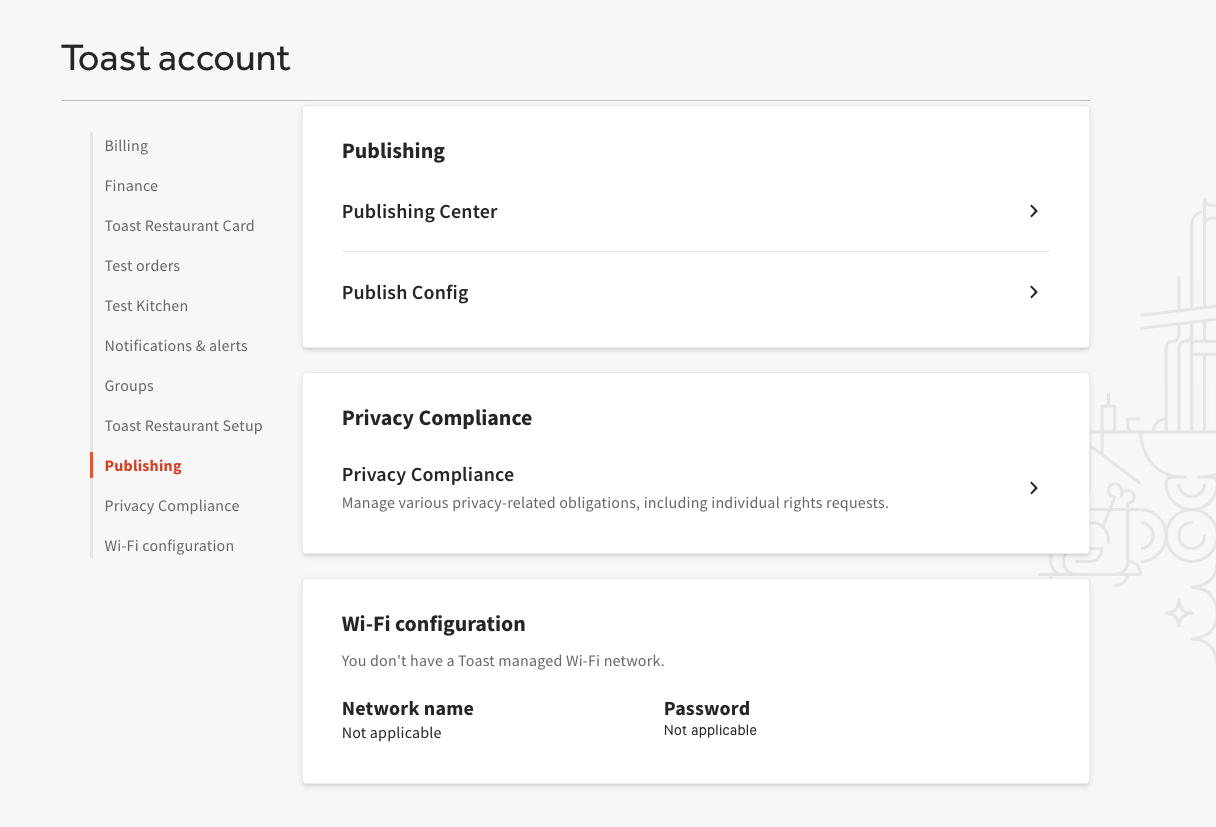Click the Network name field label

pos(407,708)
